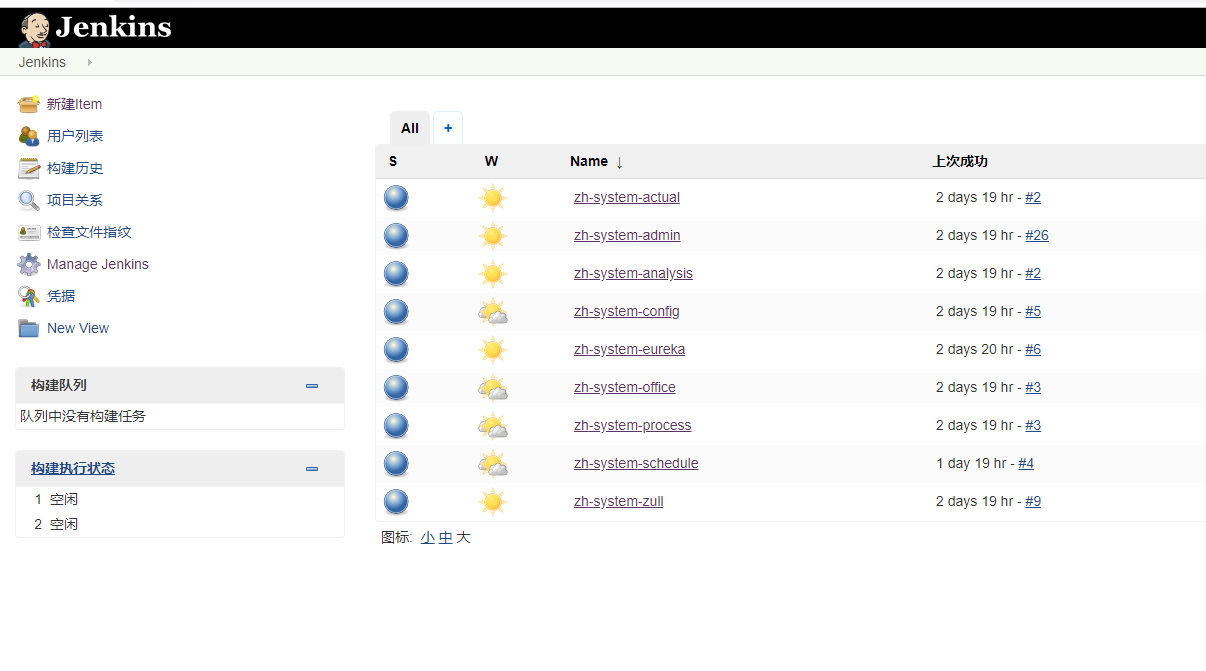The width and height of the screenshot is (1206, 671).
Task: Click cloudy weather icon for zh-system-process
Action: click(493, 426)
